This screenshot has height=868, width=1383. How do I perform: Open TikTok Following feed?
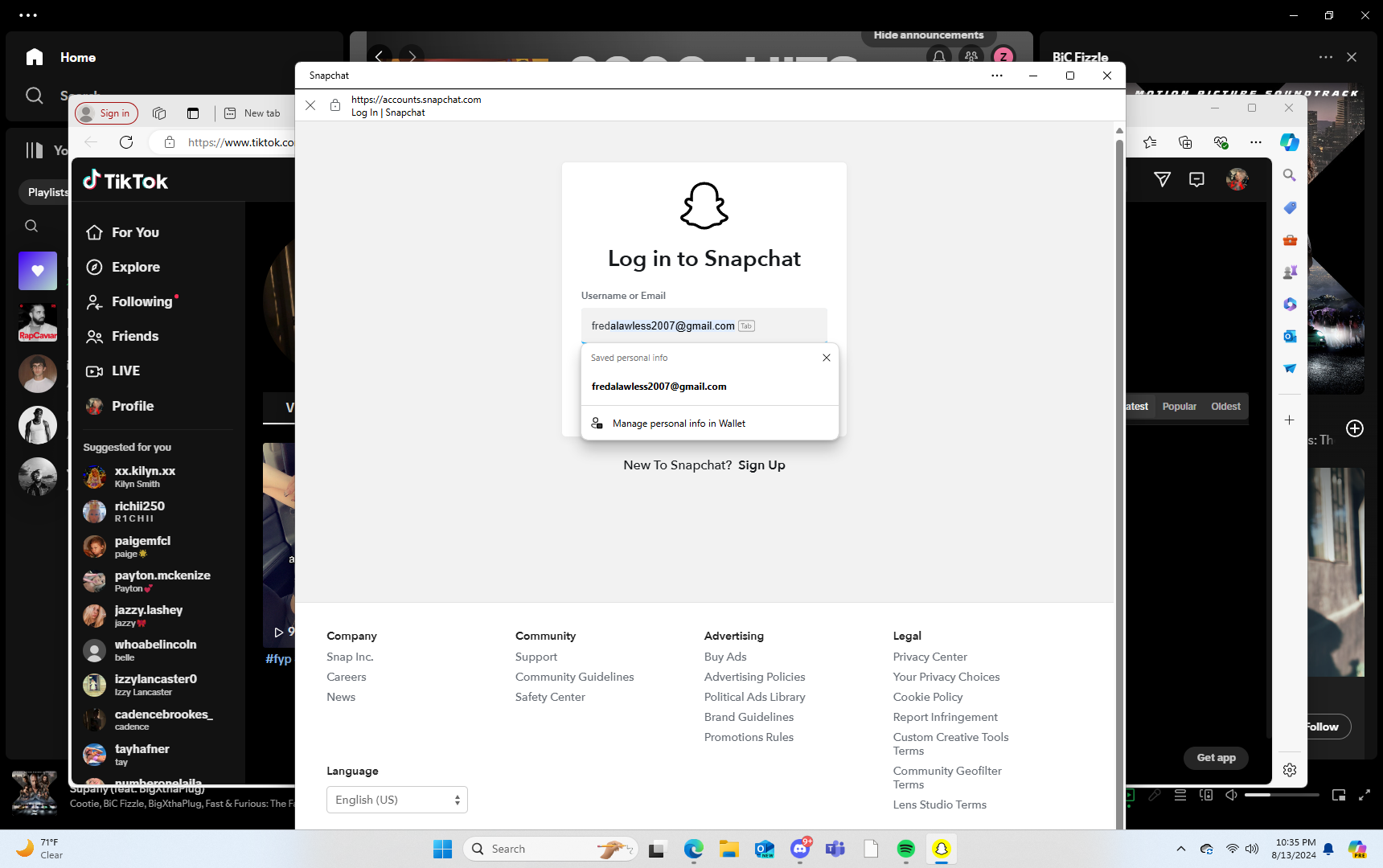130,301
